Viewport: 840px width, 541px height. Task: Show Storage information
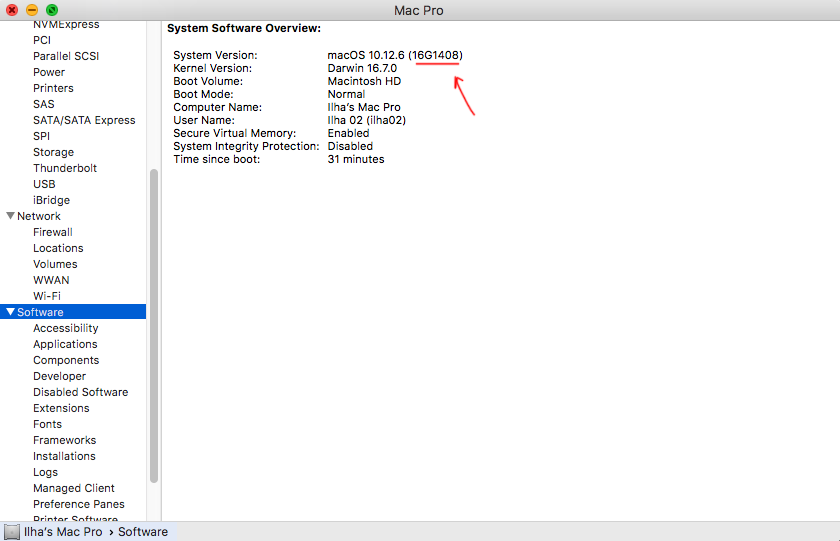tap(53, 152)
